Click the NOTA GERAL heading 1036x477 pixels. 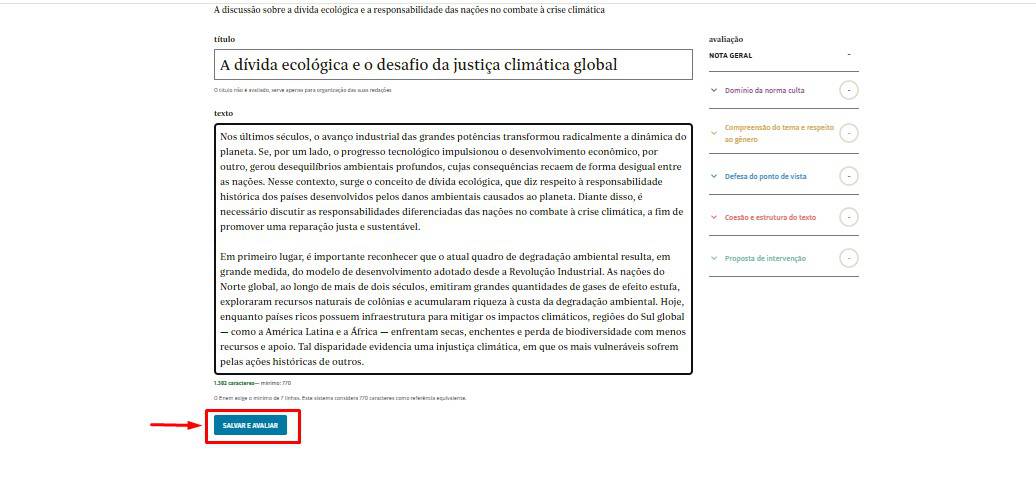click(730, 55)
